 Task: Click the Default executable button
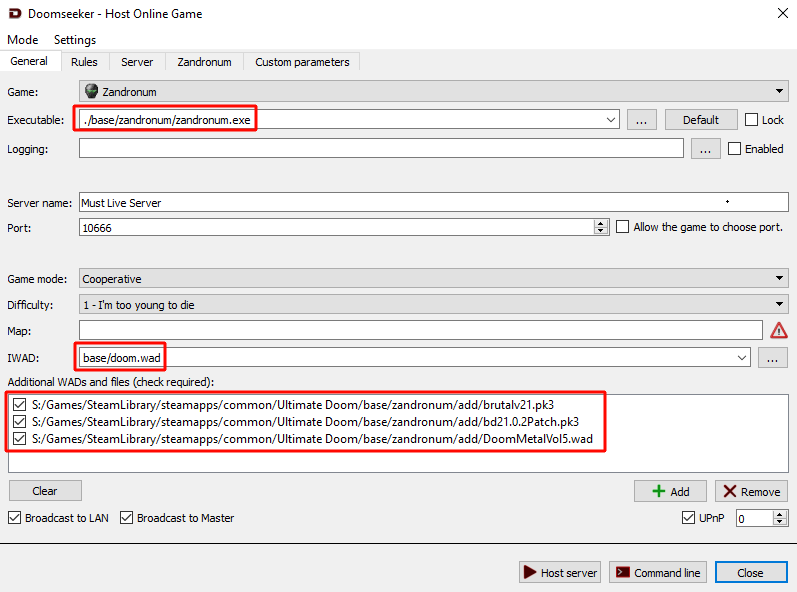click(701, 120)
